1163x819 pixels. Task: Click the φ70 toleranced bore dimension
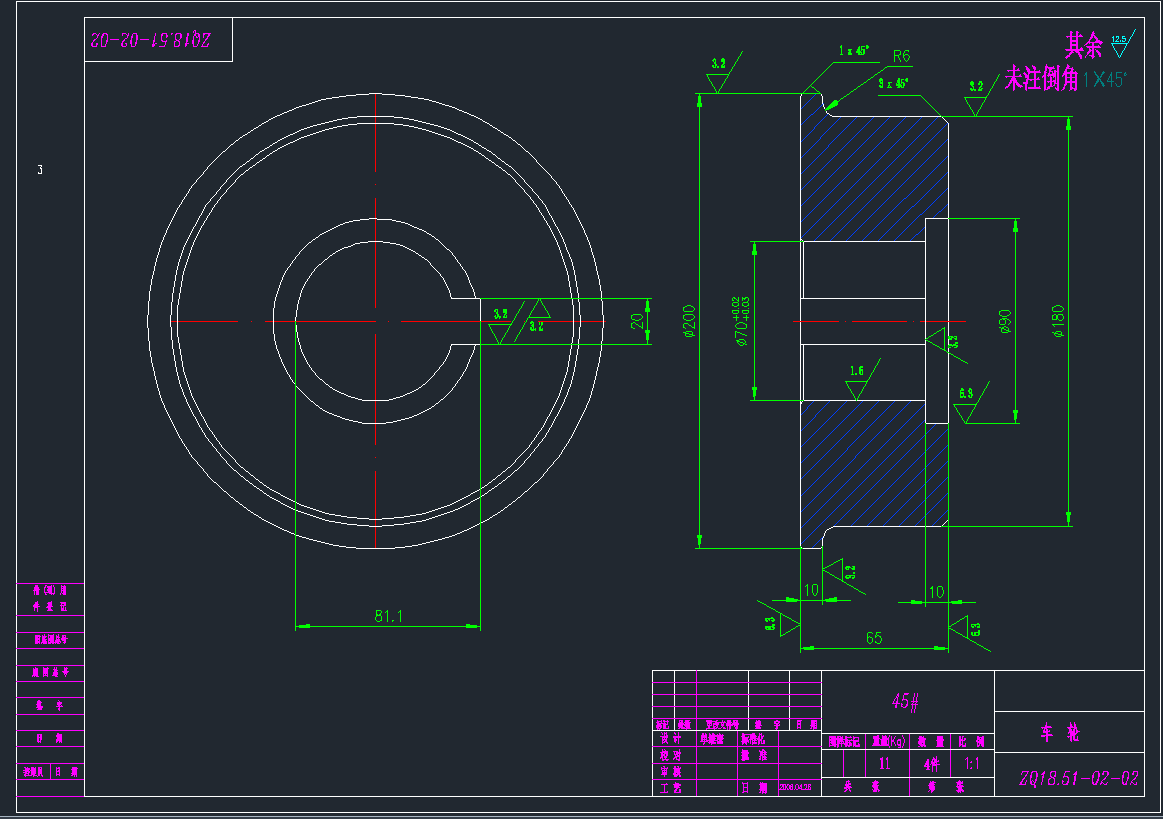744,322
